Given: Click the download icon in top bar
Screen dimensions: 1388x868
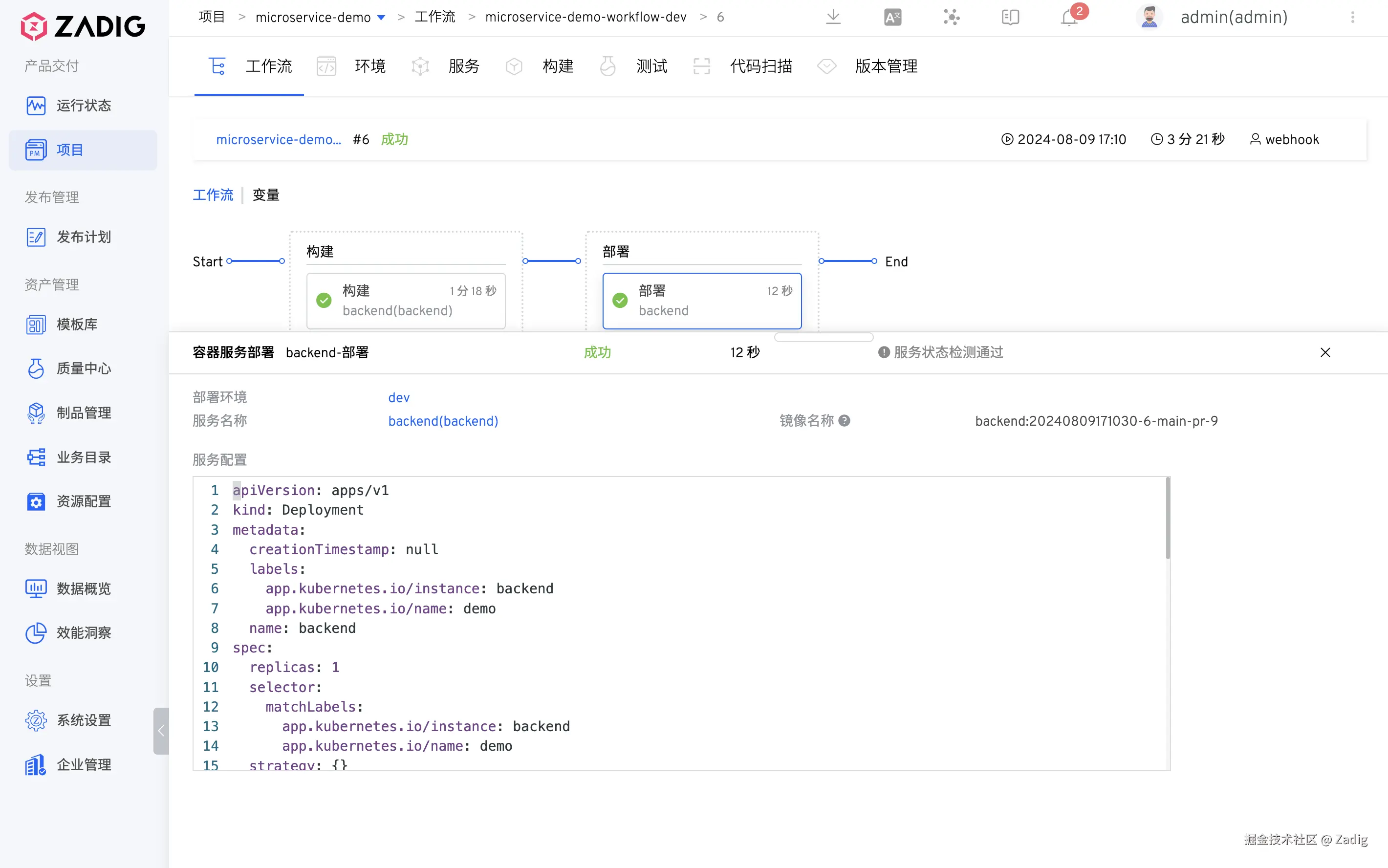Looking at the screenshot, I should tap(833, 17).
